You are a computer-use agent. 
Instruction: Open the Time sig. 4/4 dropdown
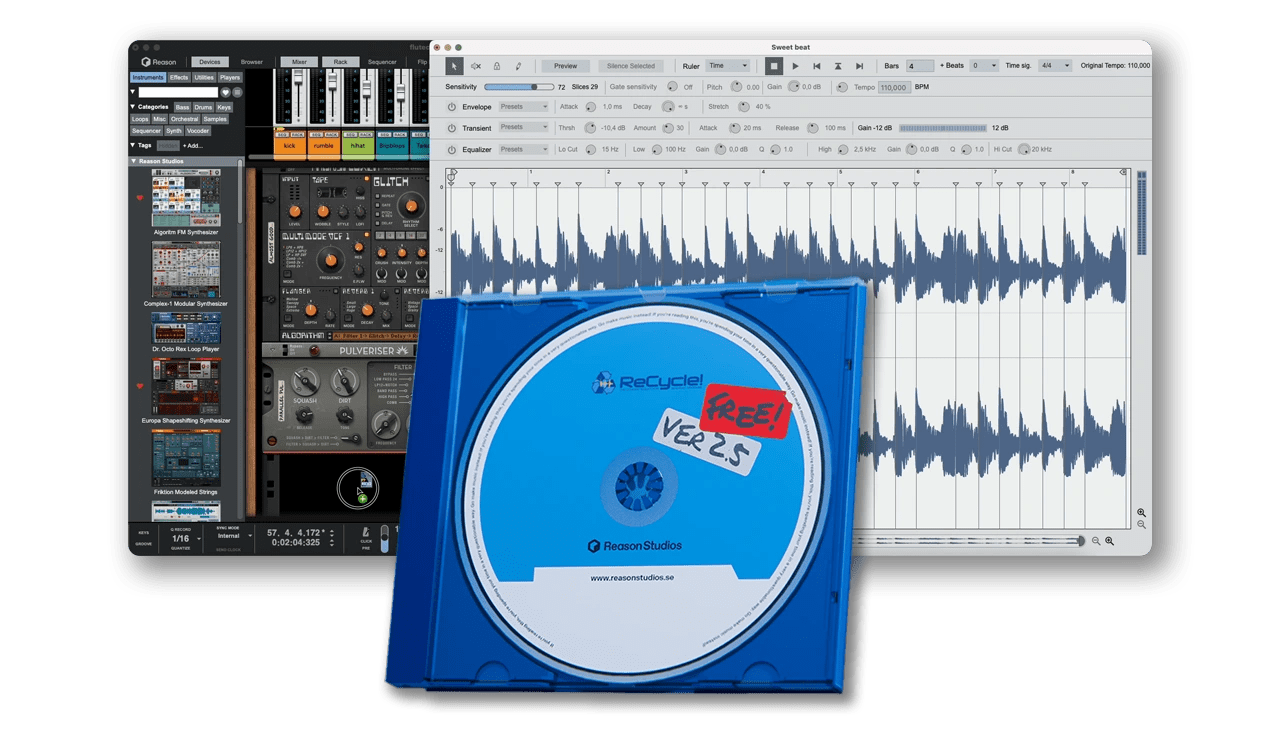[x=1054, y=66]
